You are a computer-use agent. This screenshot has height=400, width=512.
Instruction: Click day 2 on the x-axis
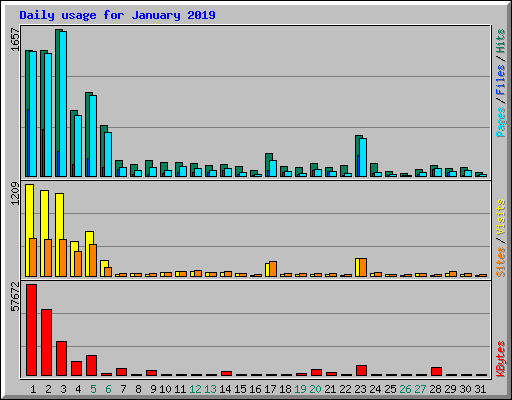tap(48, 389)
